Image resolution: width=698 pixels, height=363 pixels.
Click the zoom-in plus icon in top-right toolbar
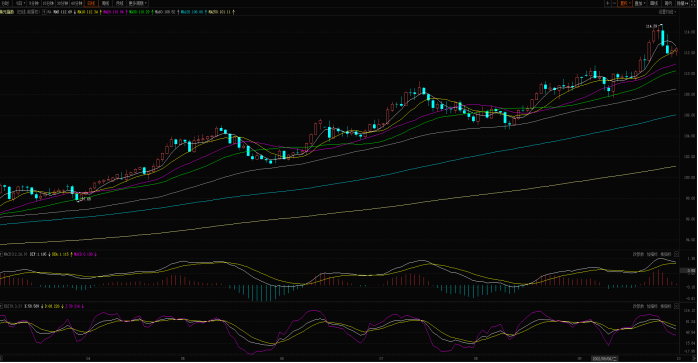click(608, 3)
